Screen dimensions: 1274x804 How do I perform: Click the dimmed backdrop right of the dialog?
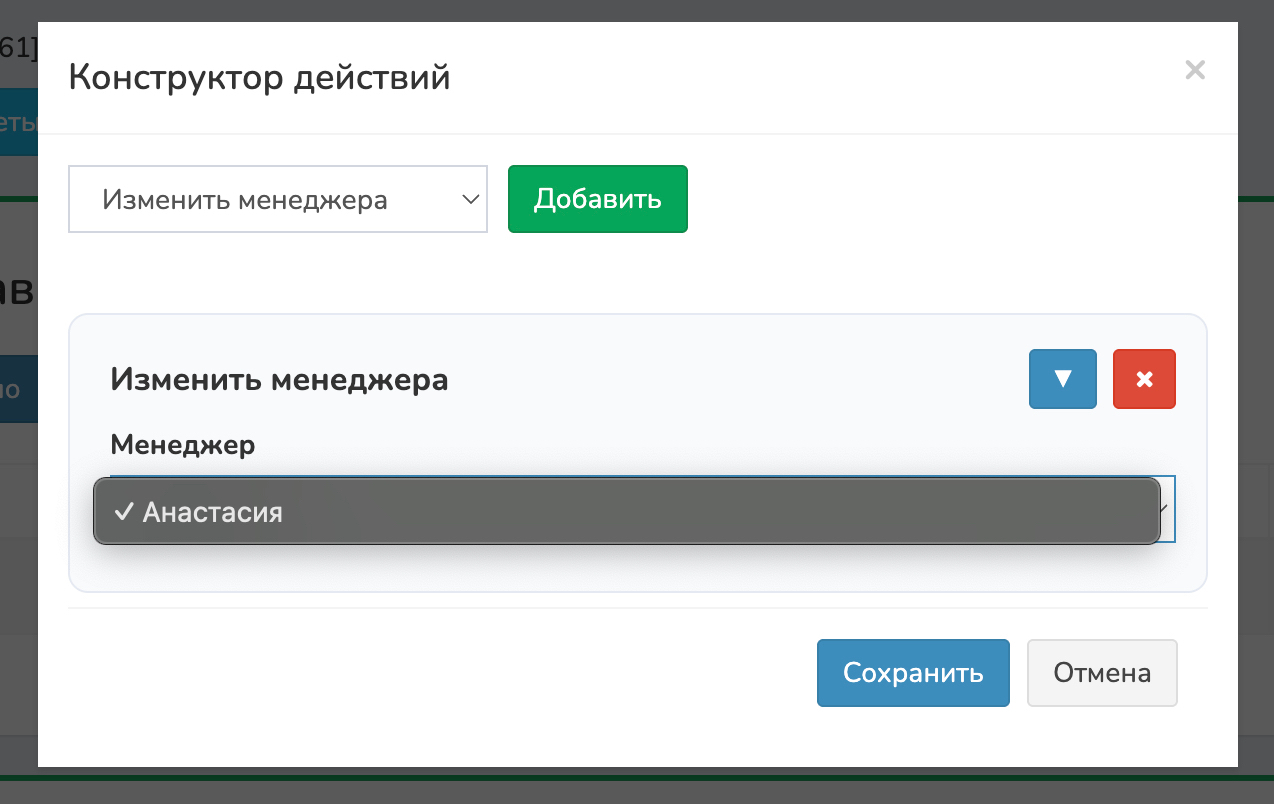pos(1255,400)
